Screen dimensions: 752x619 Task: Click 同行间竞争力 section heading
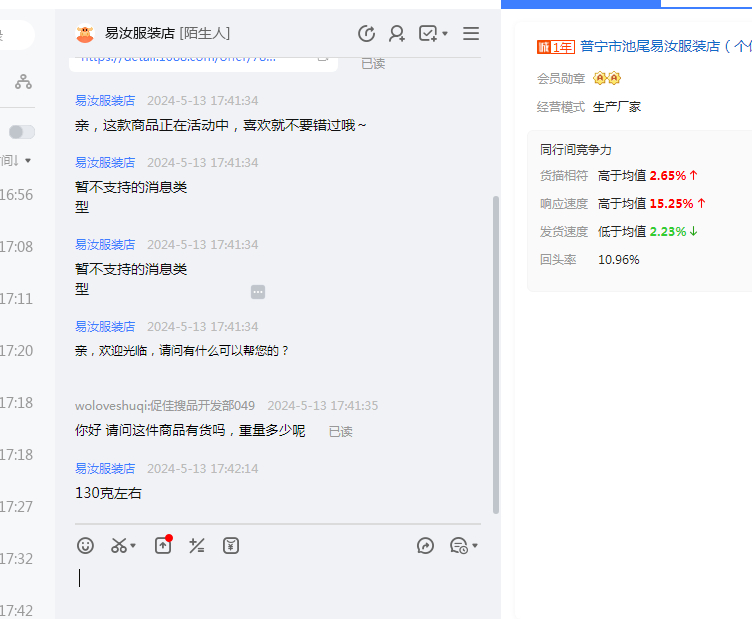click(x=576, y=150)
